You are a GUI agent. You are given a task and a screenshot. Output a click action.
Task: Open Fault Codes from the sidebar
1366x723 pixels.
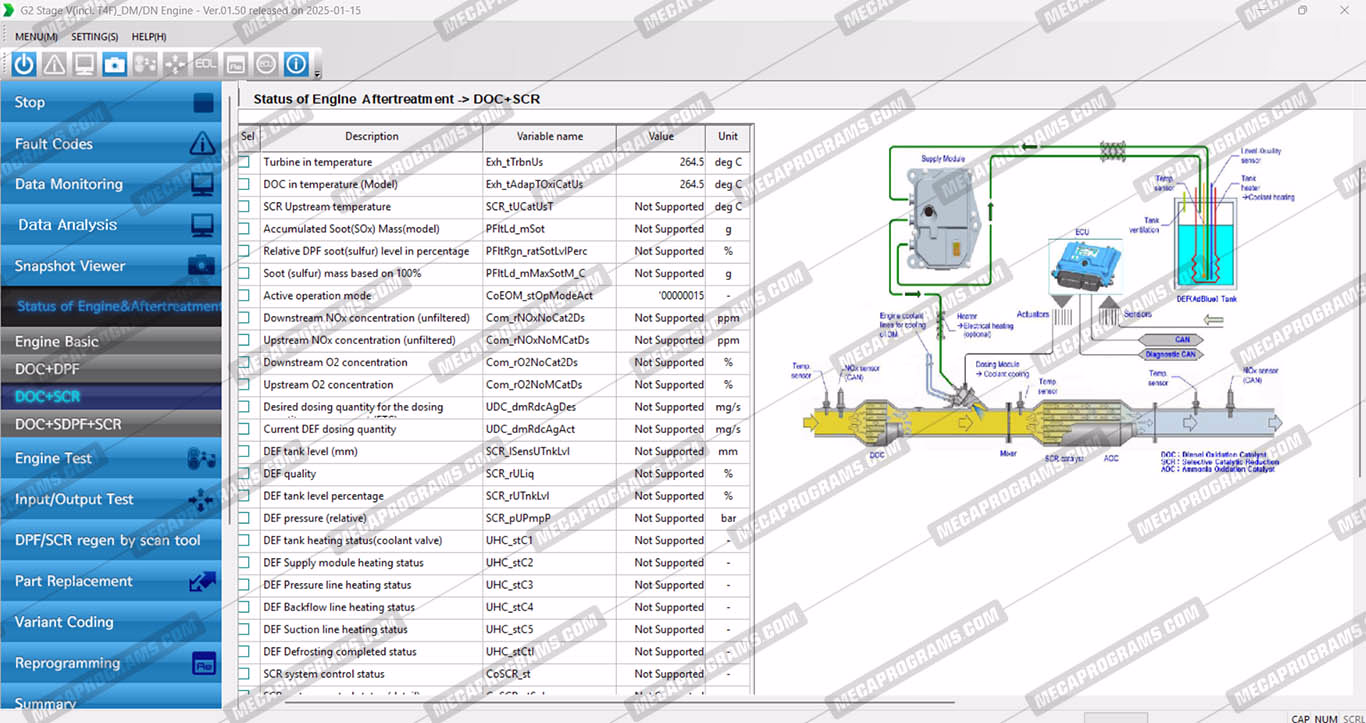click(110, 144)
